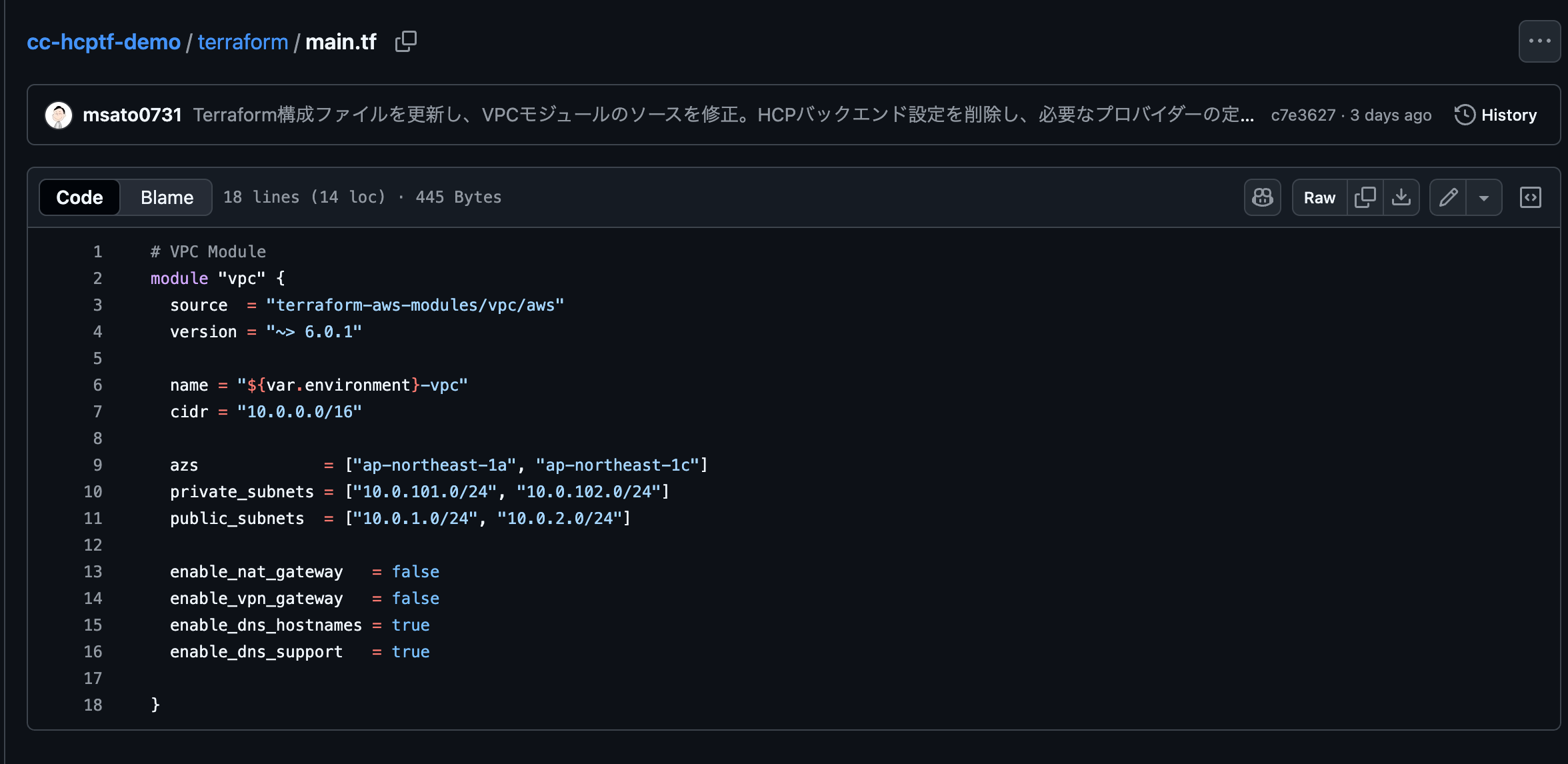Click the "3 days ago" timestamp
This screenshot has height=764, width=1568.
[x=1391, y=115]
